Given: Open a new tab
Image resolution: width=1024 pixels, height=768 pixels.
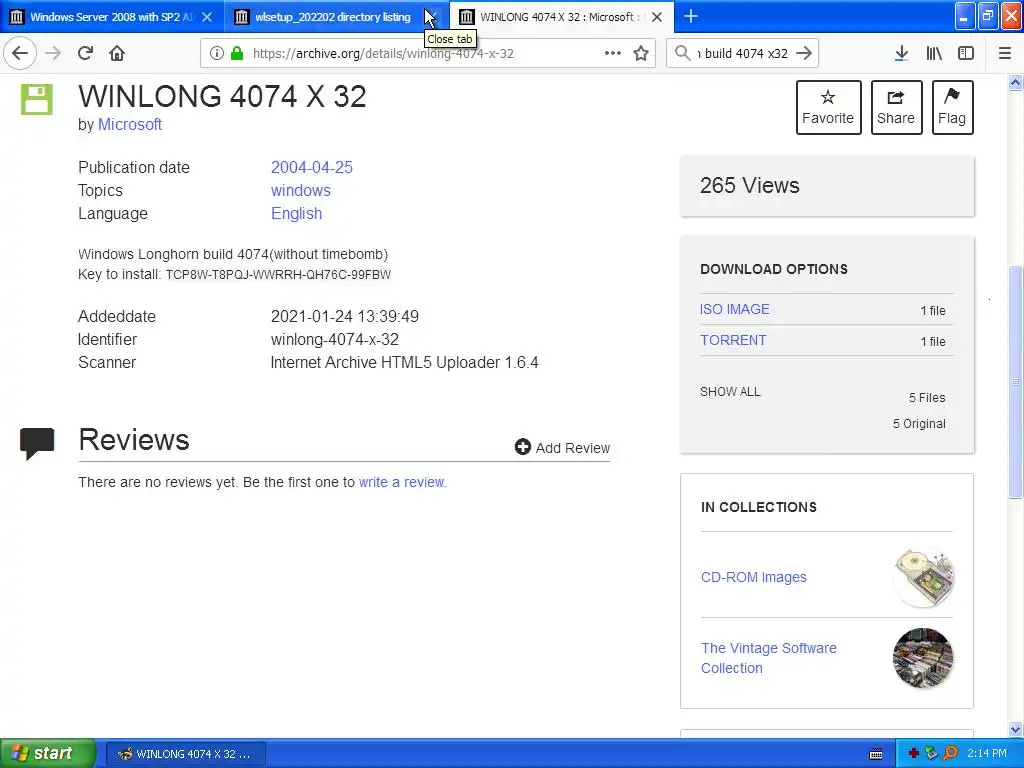Looking at the screenshot, I should coord(690,16).
